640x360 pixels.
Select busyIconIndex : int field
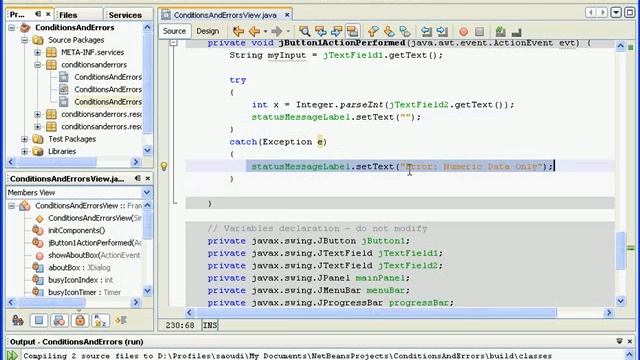(80, 280)
